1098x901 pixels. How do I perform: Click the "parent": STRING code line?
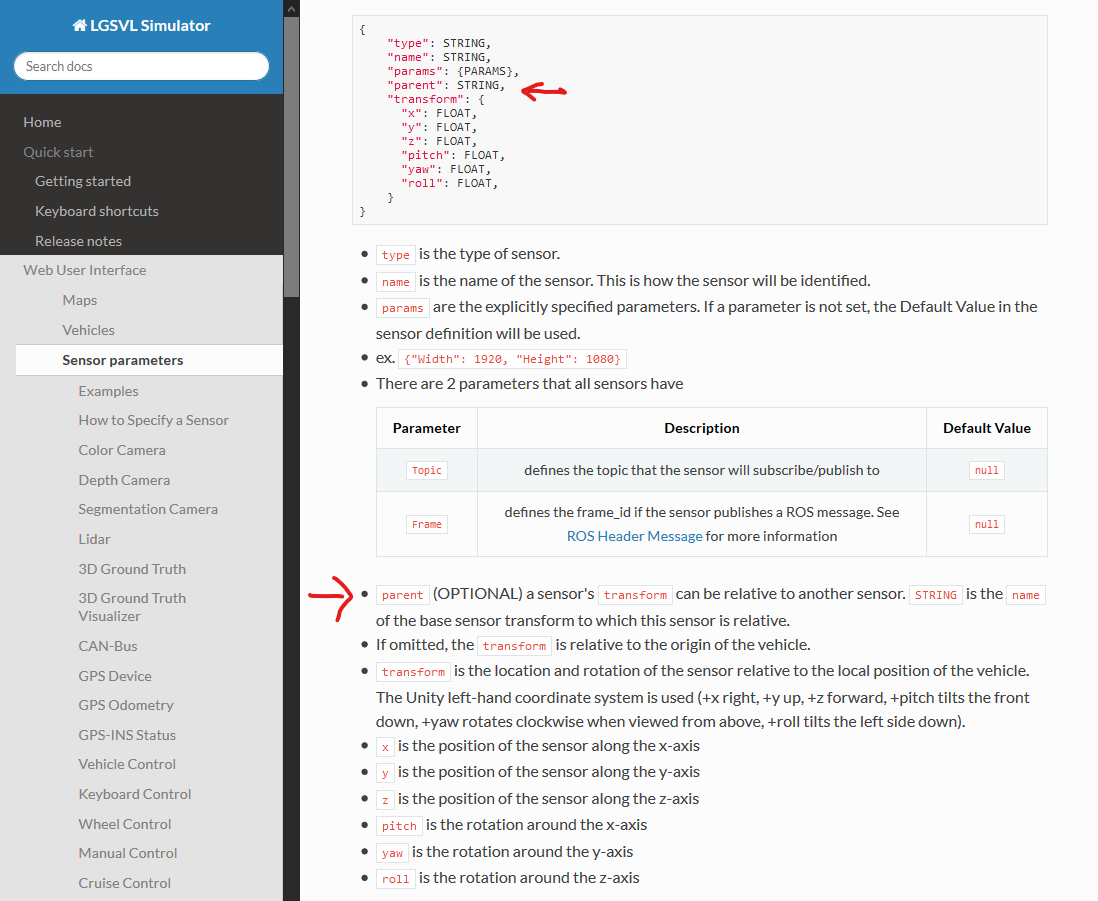(445, 85)
